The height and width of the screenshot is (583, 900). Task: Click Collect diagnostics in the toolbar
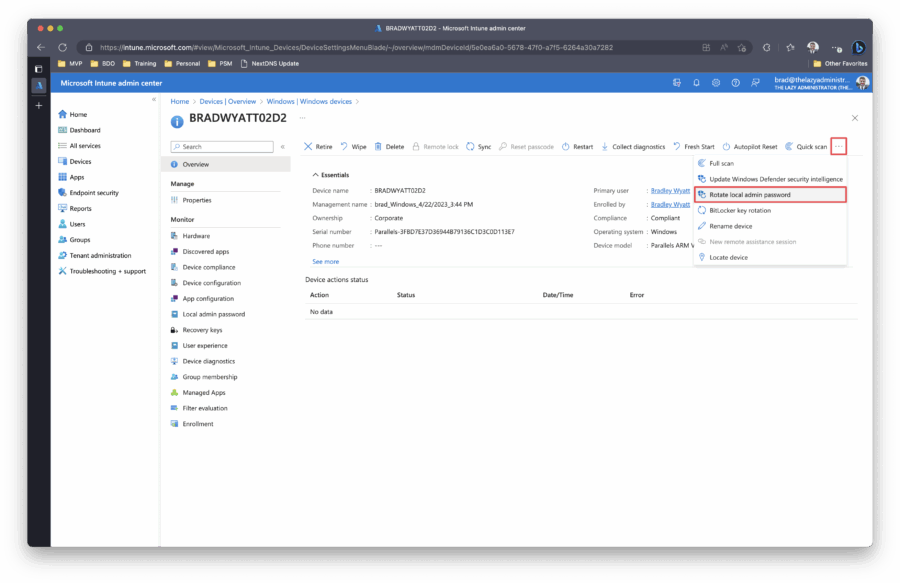pyautogui.click(x=633, y=147)
